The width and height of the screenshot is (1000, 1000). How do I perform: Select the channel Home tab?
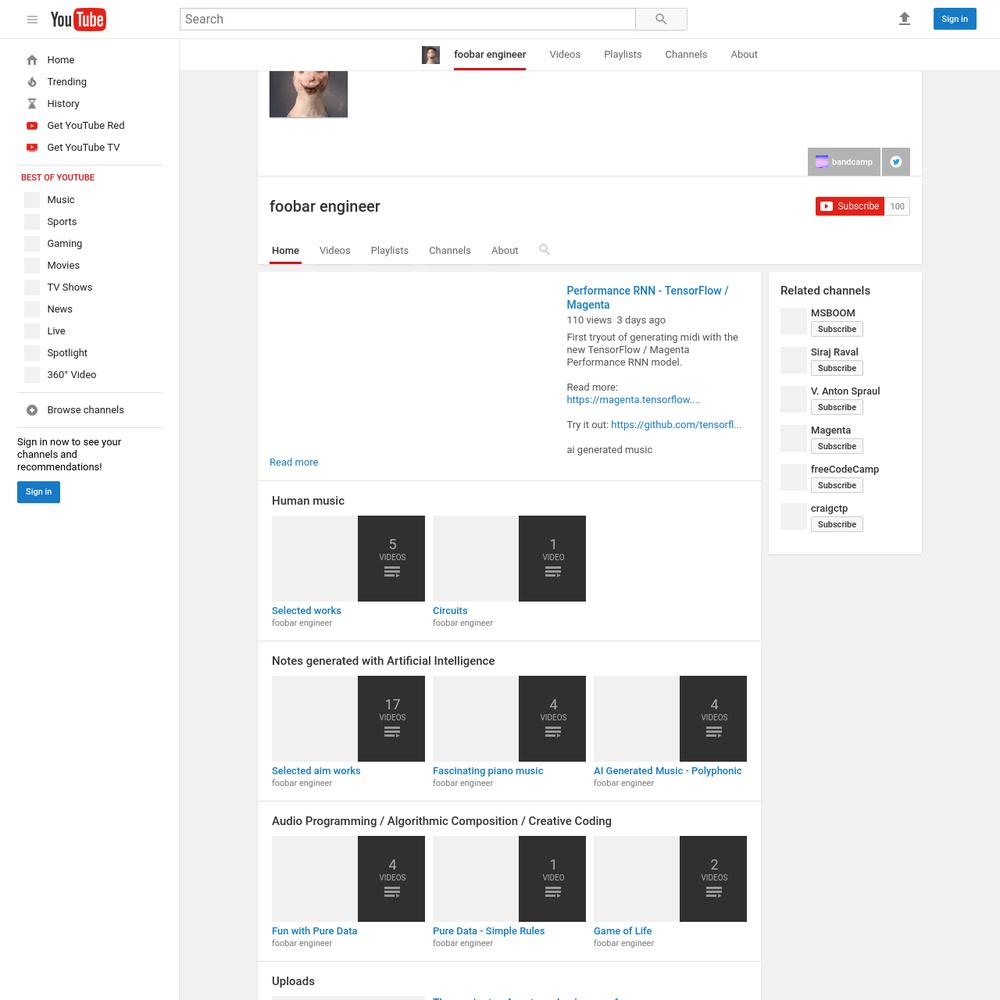[285, 251]
